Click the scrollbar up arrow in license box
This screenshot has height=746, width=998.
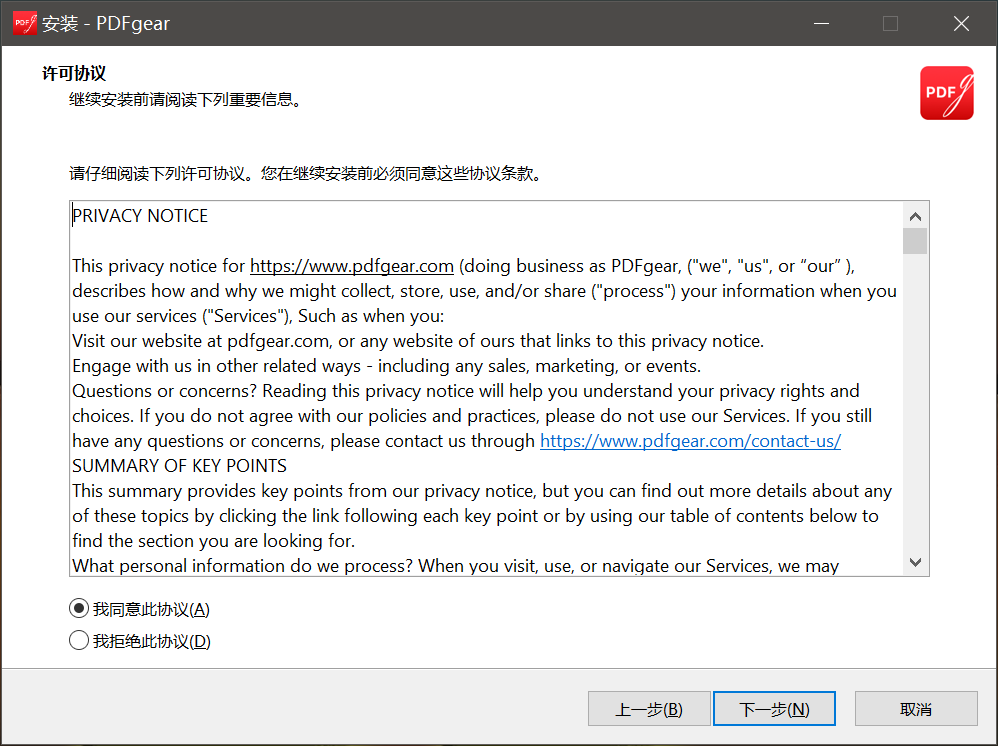pos(915,216)
